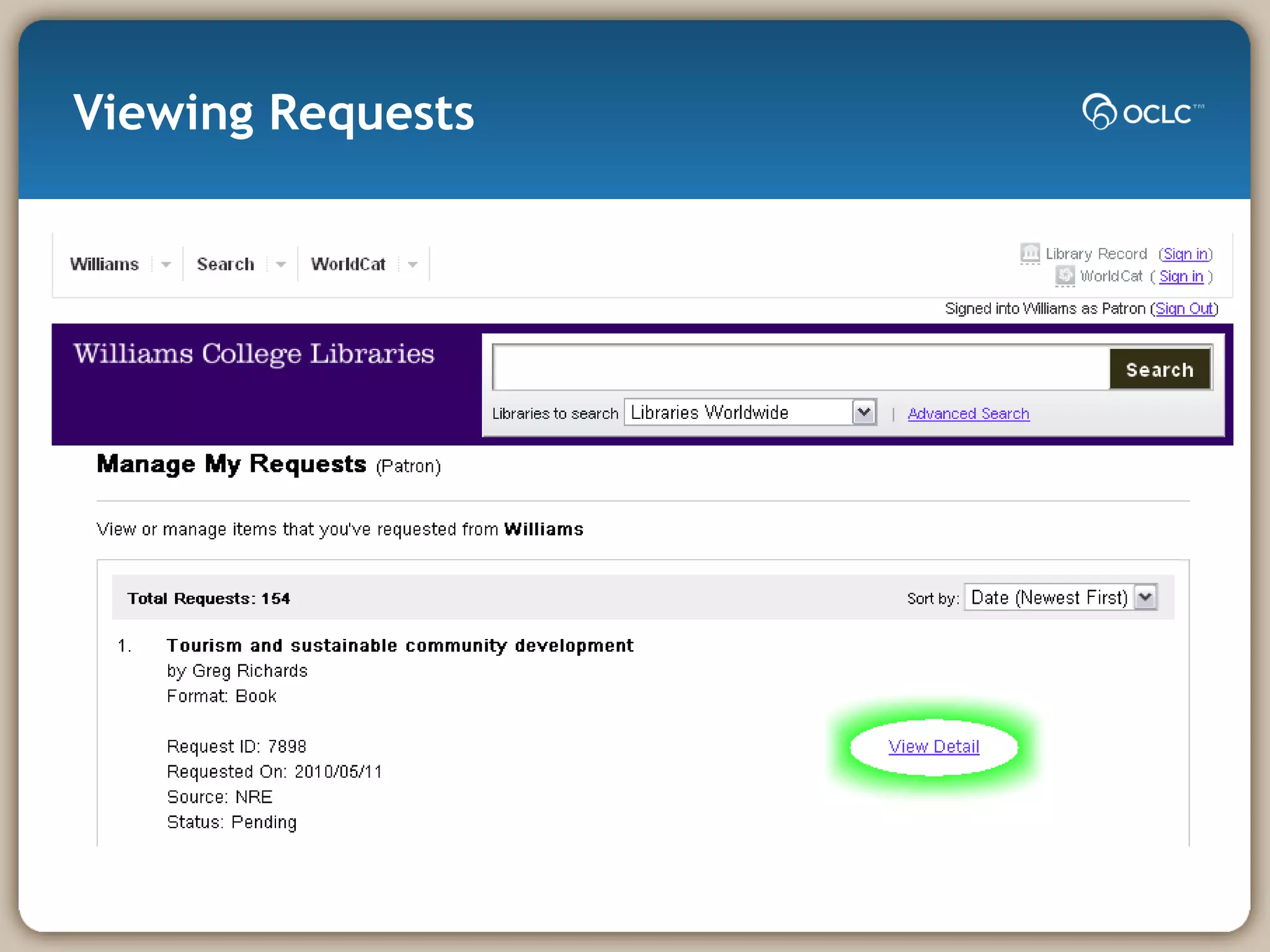Click the Library Record building icon
This screenshot has width=1270, height=952.
[x=1029, y=253]
